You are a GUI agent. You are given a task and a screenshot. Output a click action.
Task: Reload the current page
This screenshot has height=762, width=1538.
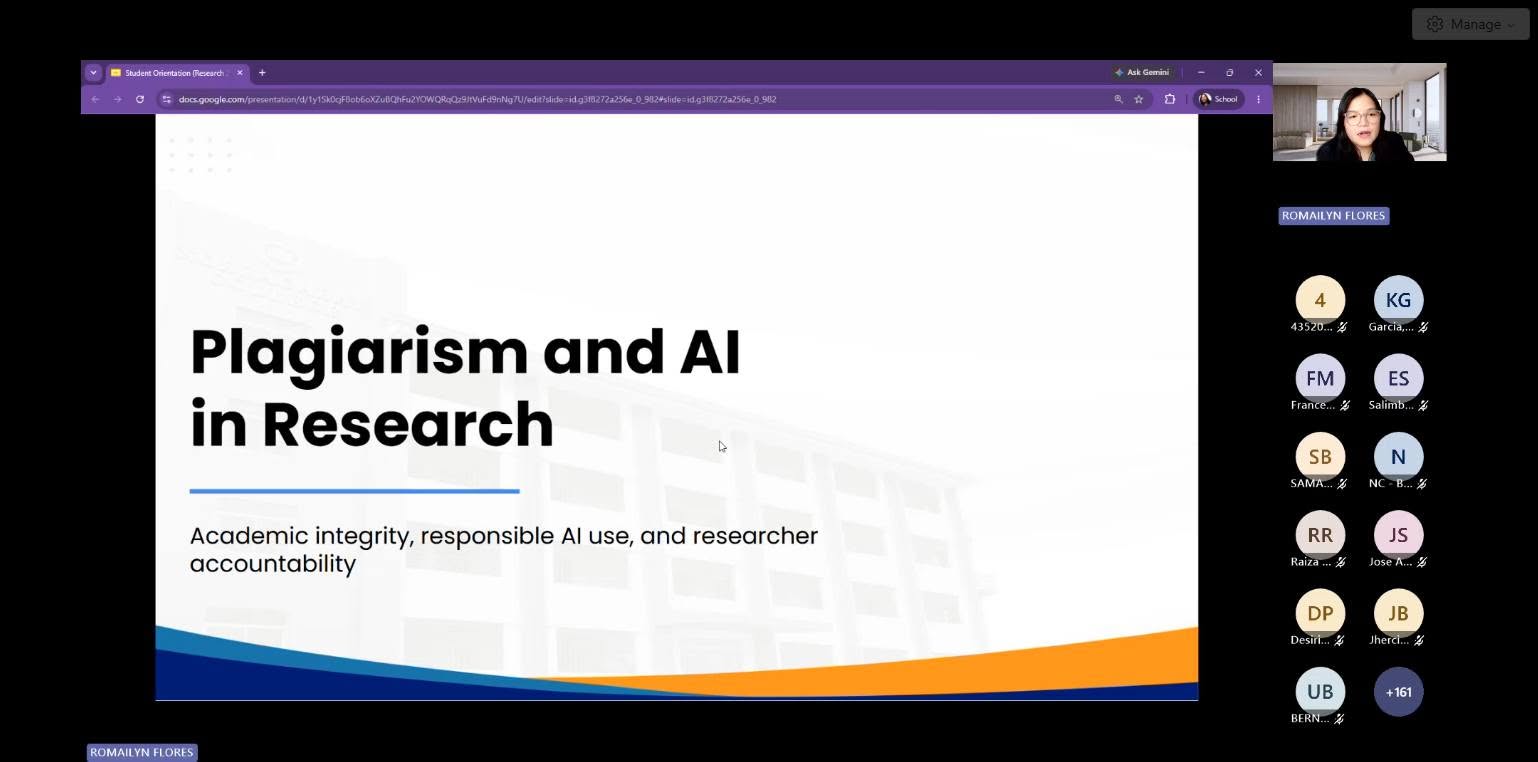140,99
